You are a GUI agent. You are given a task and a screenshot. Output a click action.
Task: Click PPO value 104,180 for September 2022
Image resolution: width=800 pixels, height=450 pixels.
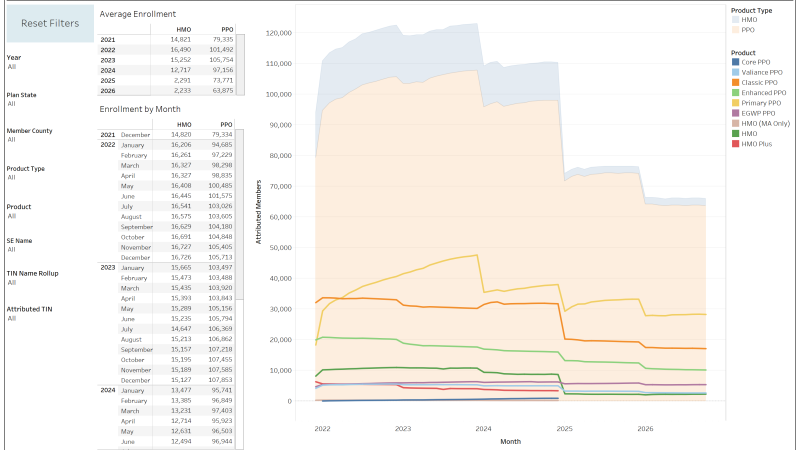(220, 227)
